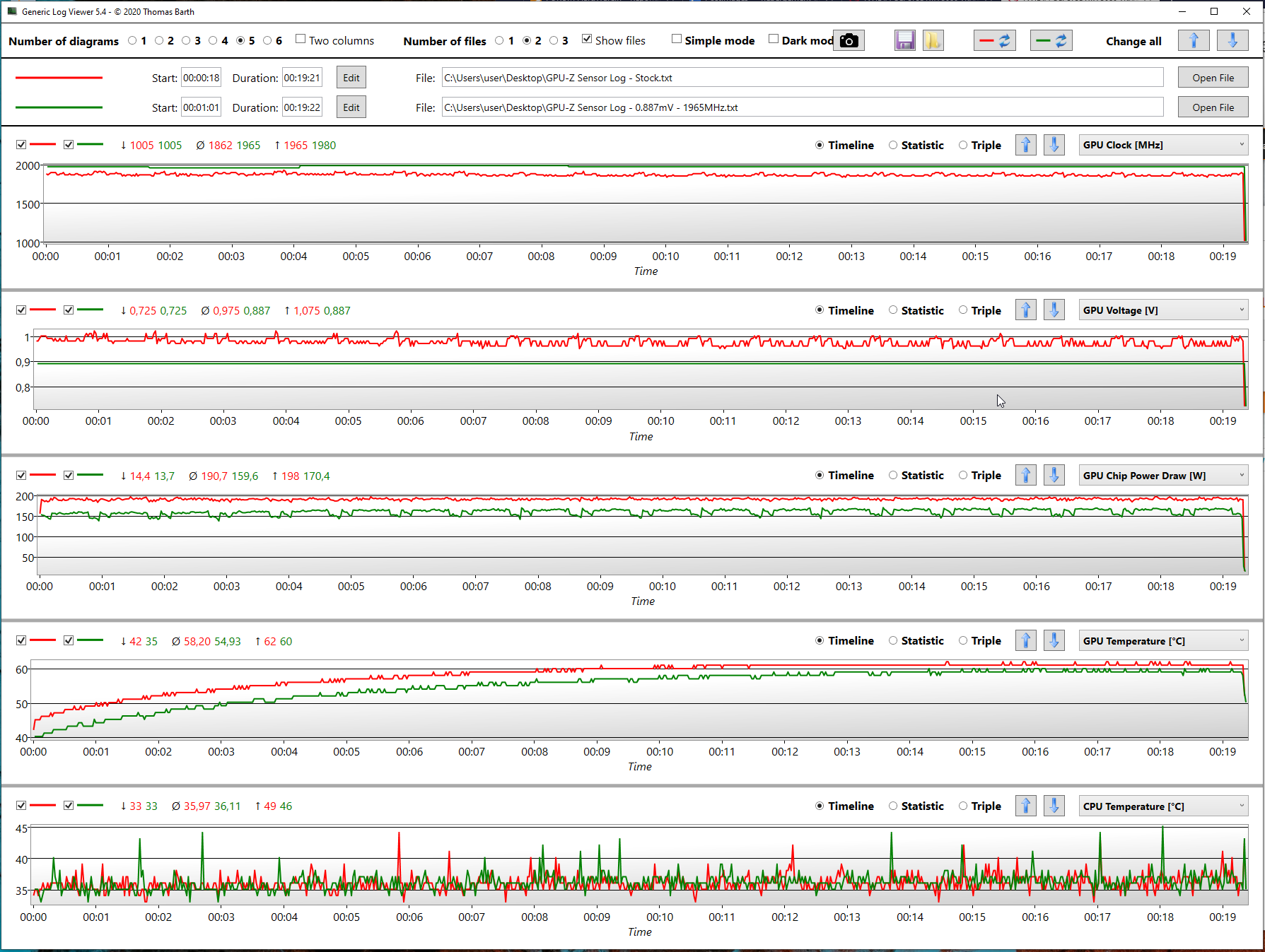Switch GPU Temperature diagram to Triple view
1265x952 pixels.
point(963,641)
